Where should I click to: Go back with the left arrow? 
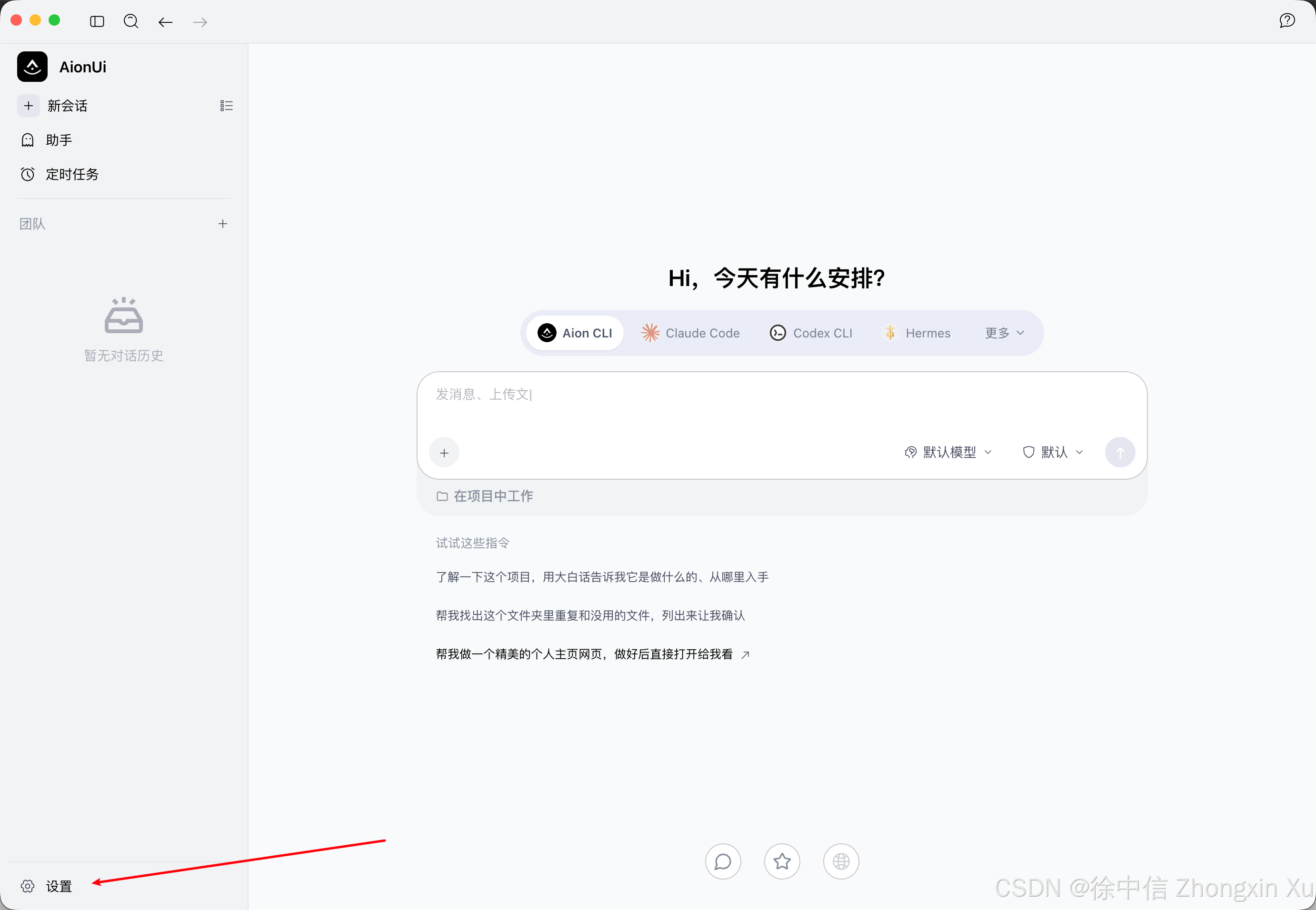point(165,22)
